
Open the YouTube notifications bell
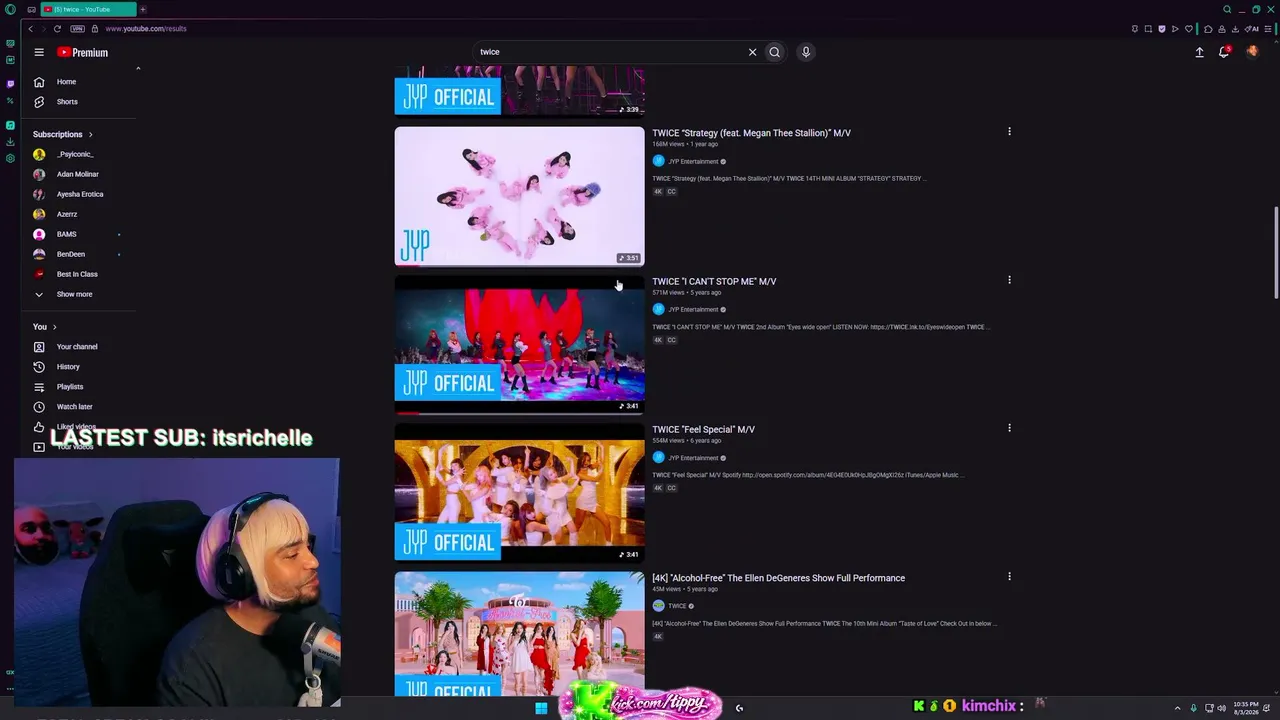point(1224,52)
